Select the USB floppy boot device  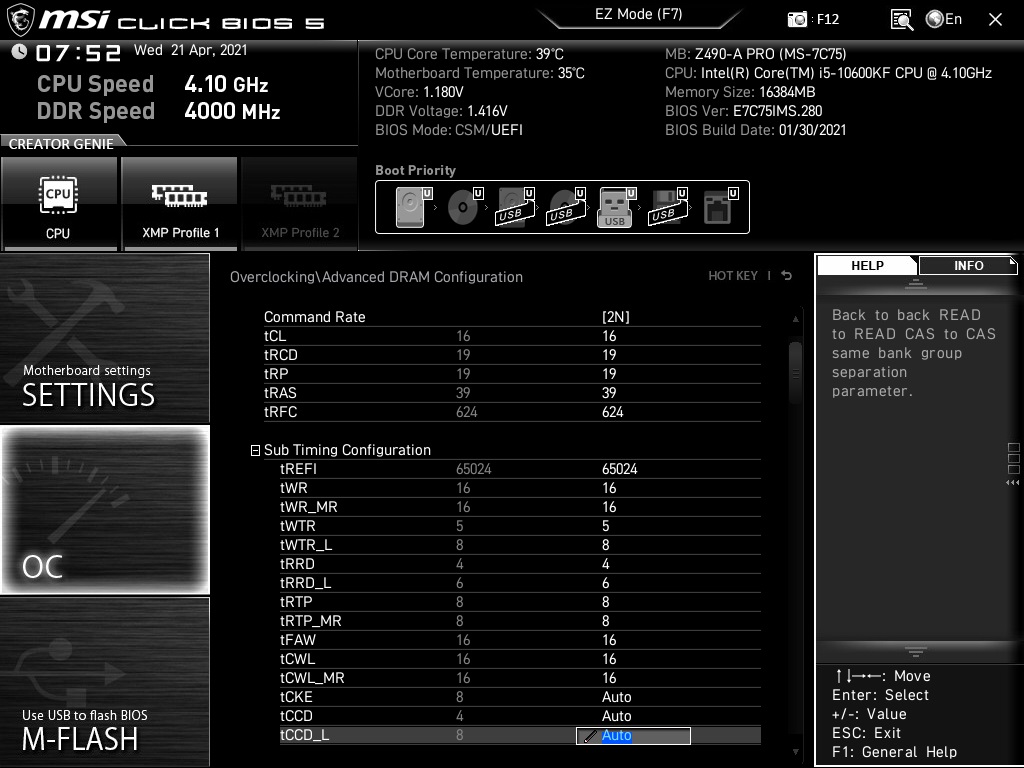(x=668, y=207)
